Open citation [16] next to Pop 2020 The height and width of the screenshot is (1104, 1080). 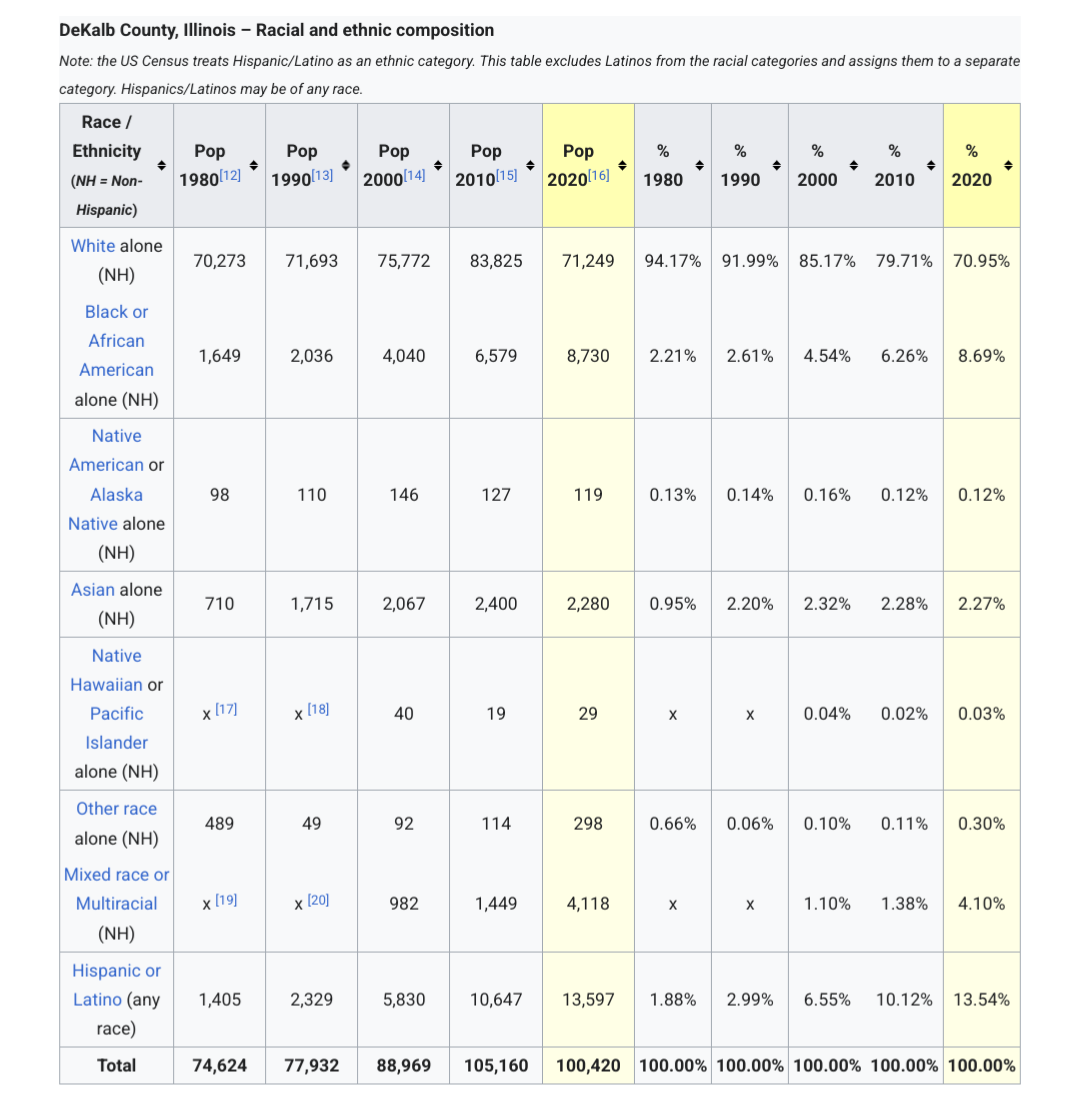[599, 175]
